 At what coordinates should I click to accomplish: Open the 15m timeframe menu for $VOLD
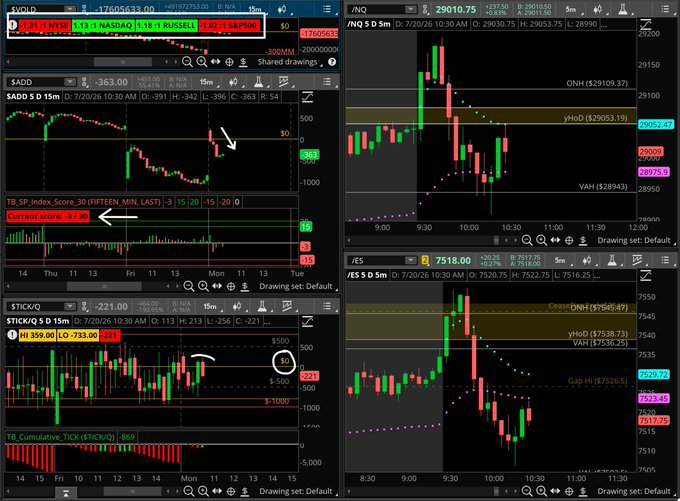pos(255,9)
